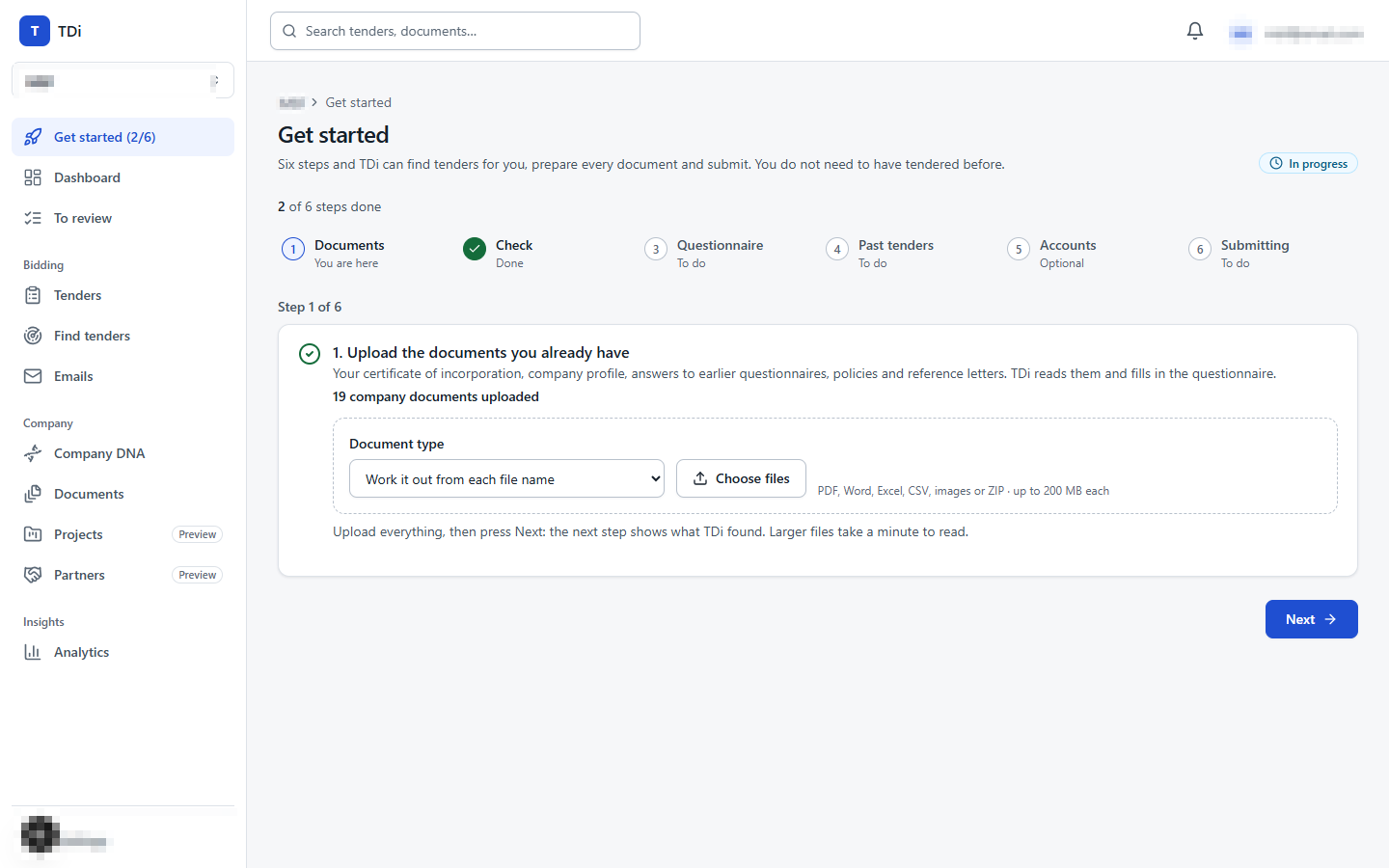Select step 1 Documents in stepper
1389x868 pixels.
click(334, 253)
